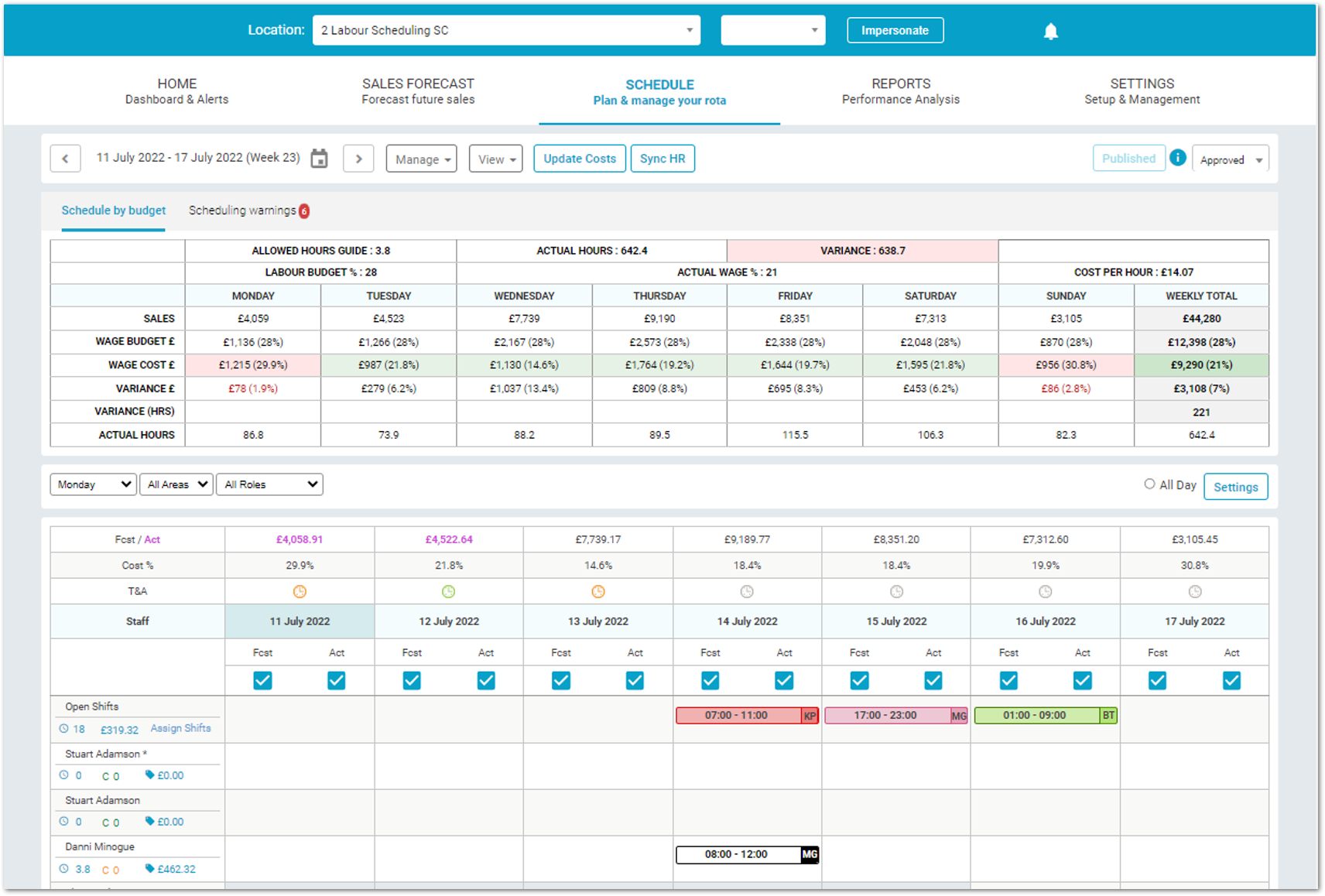Uncheck the Fcst checkbox for 11 July
Viewport: 1325px width, 896px height.
[x=262, y=680]
